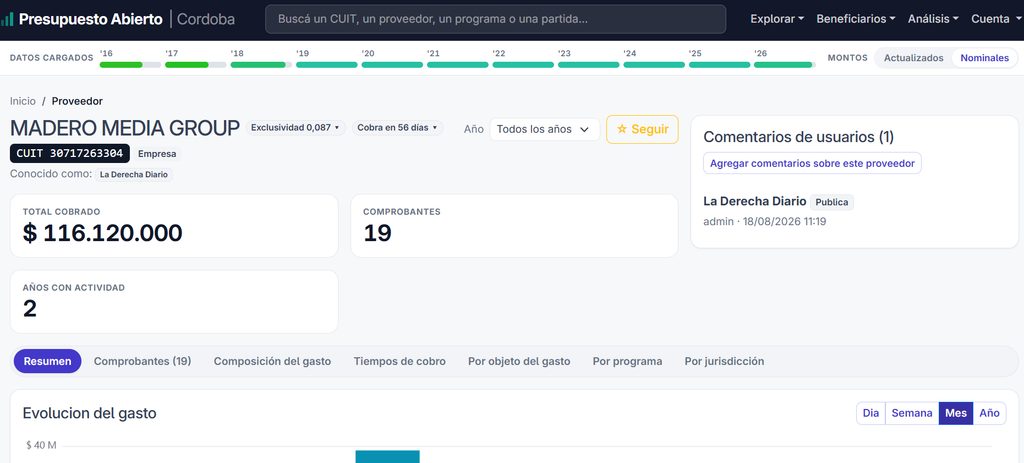Click the CUIT 30717263304 badge
This screenshot has height=463, width=1024.
coord(70,153)
